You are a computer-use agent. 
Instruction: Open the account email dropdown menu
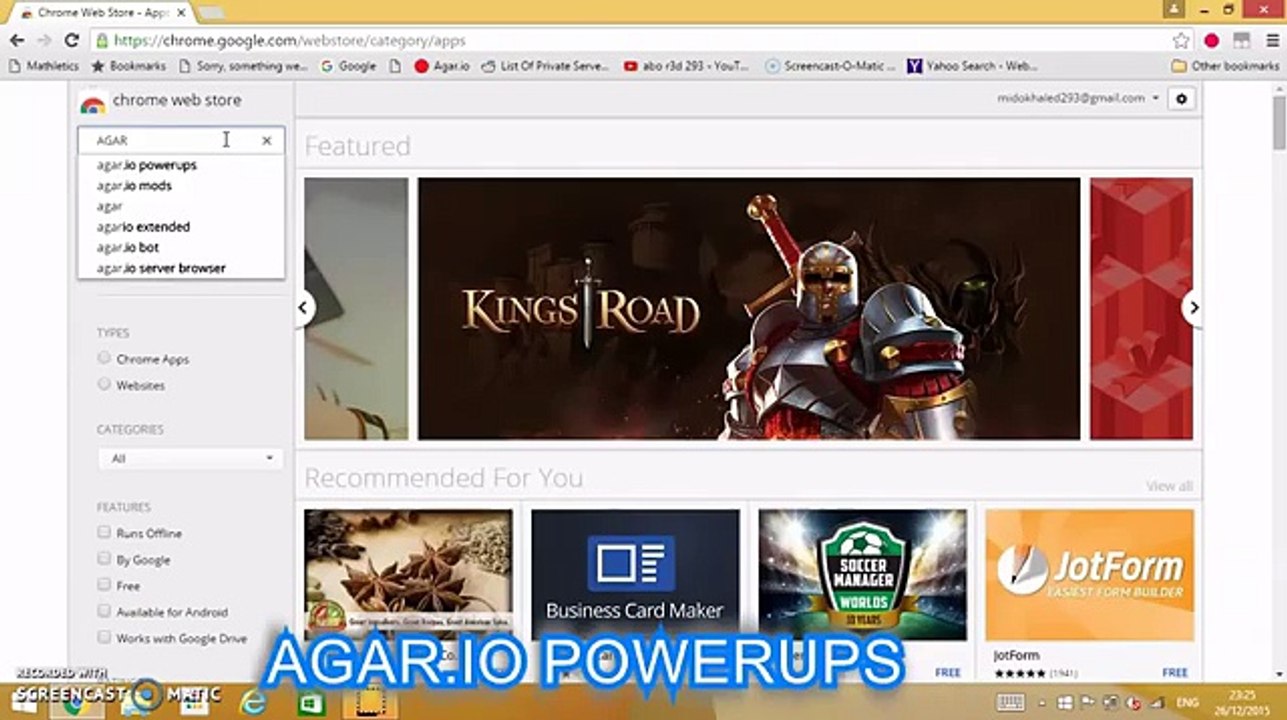point(1077,98)
